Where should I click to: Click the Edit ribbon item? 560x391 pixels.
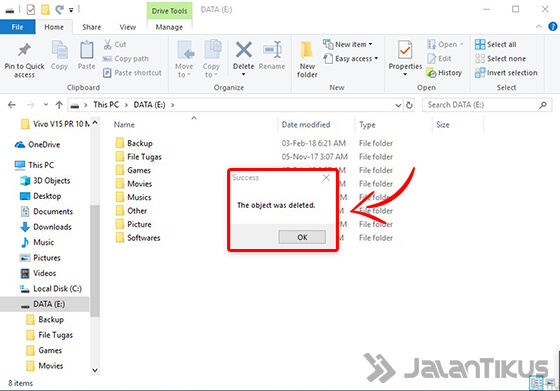click(439, 59)
